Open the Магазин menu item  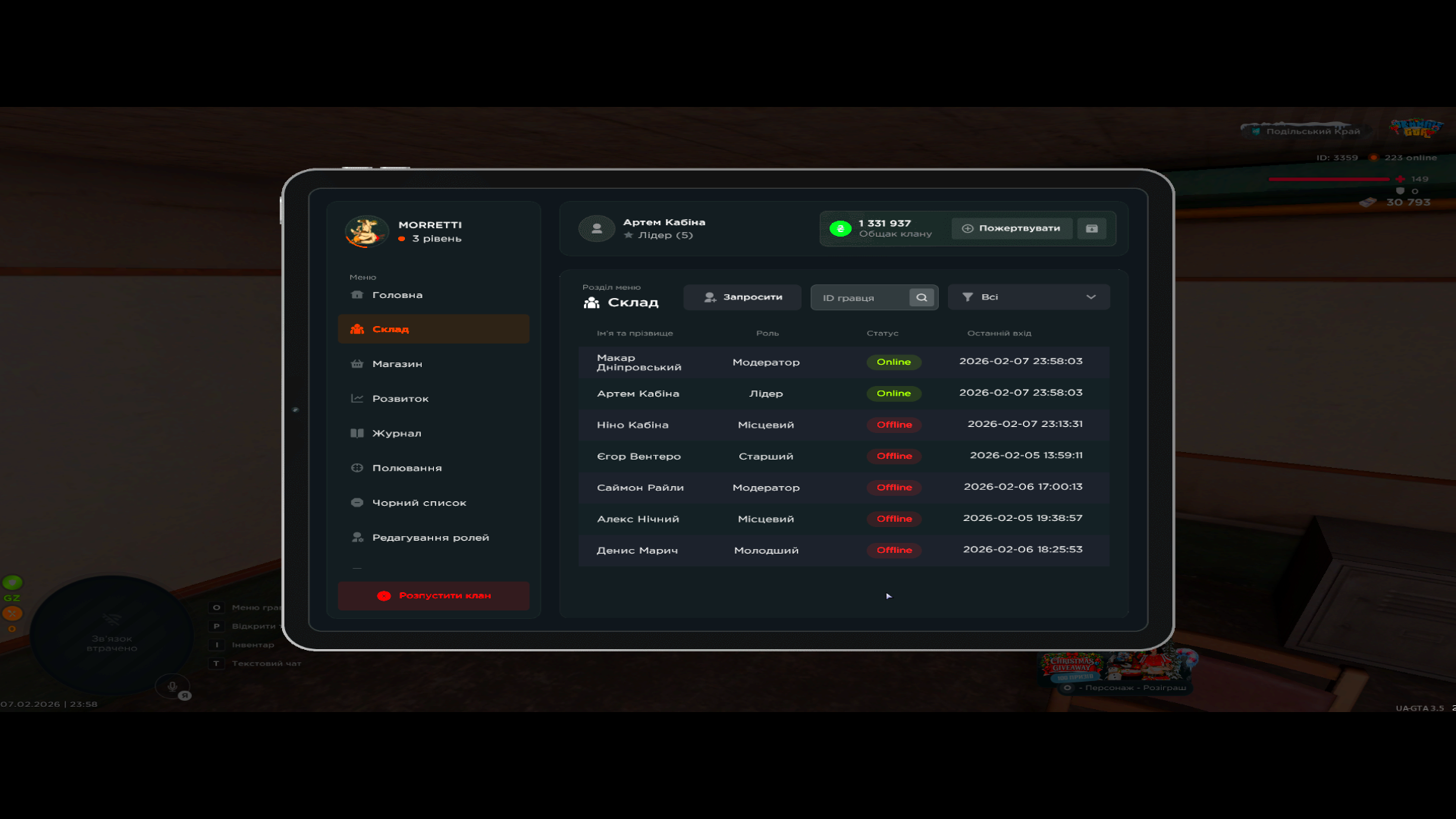(397, 364)
